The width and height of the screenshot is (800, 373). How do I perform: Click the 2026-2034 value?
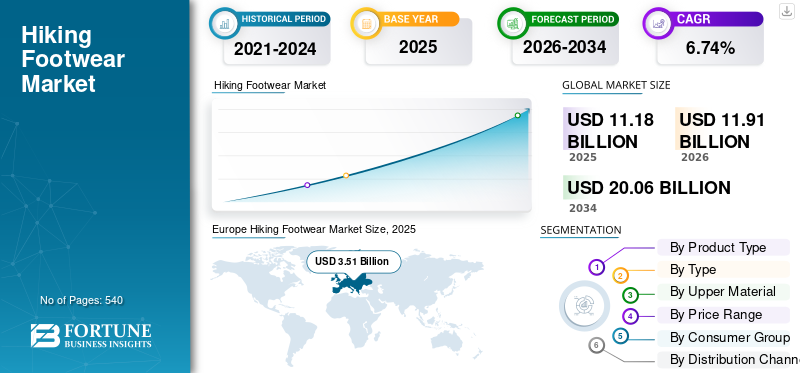(564, 47)
